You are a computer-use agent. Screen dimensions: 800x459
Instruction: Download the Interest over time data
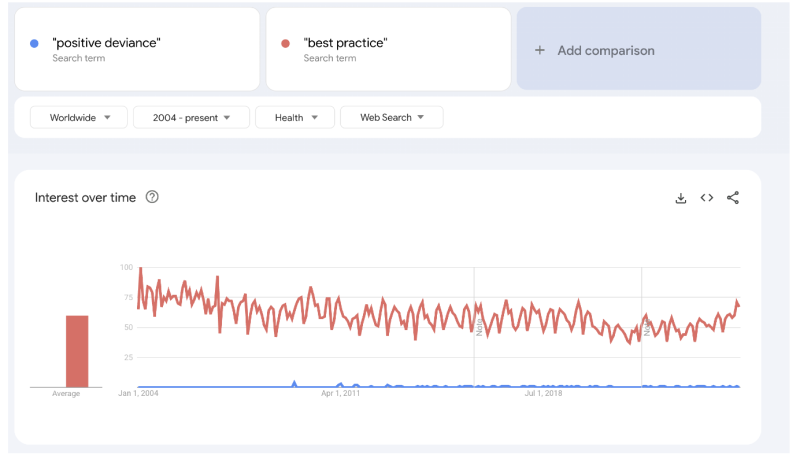[x=681, y=198]
